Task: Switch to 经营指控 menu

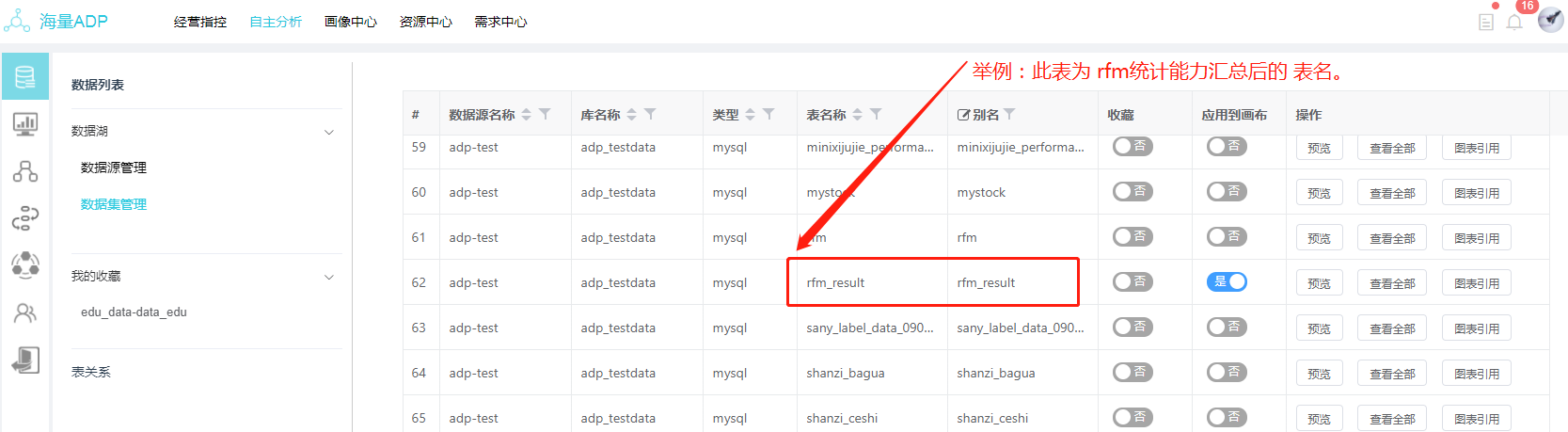Action: 200,22
